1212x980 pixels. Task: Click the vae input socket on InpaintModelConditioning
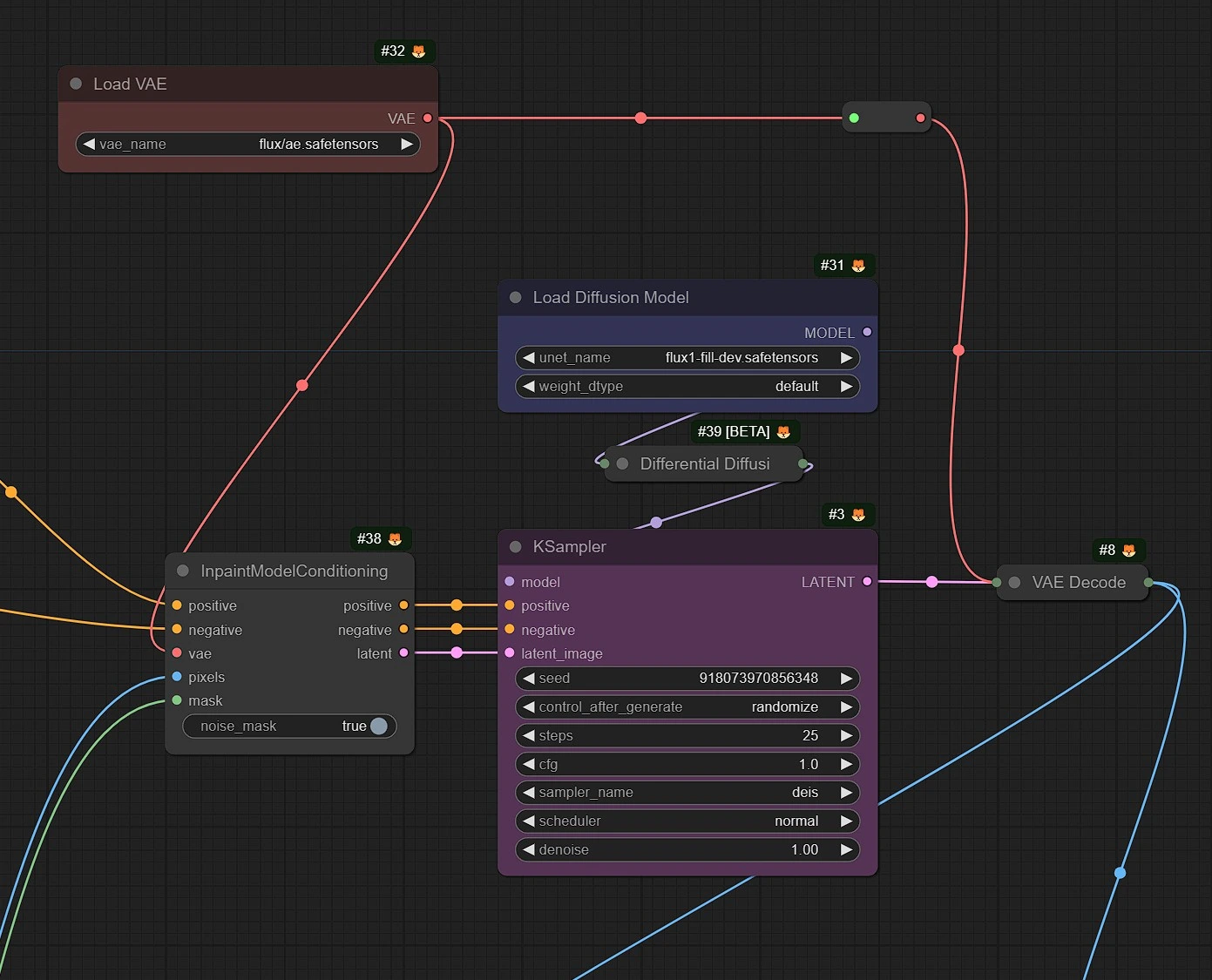click(x=177, y=652)
